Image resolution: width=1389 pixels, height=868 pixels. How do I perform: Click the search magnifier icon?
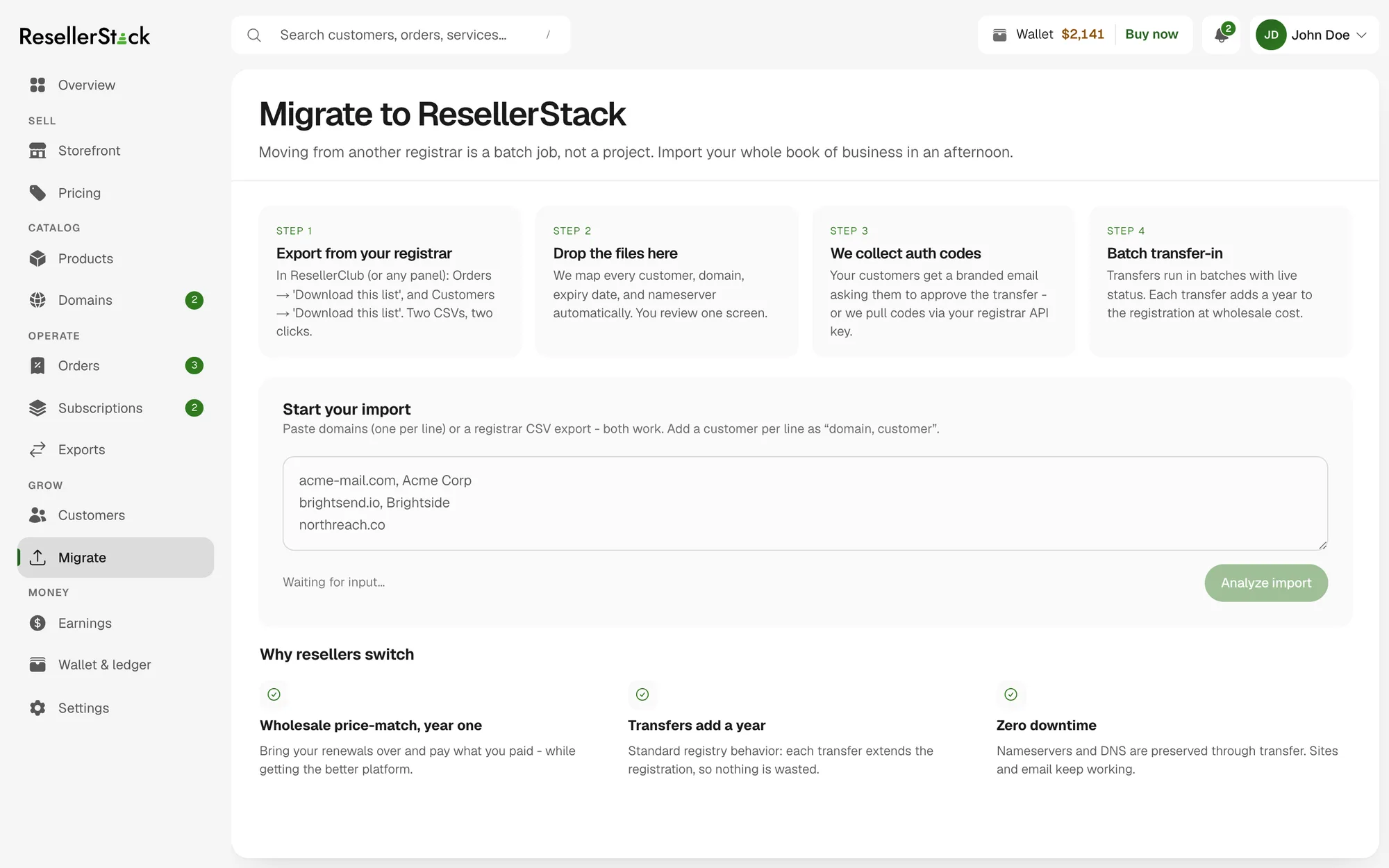coord(254,35)
